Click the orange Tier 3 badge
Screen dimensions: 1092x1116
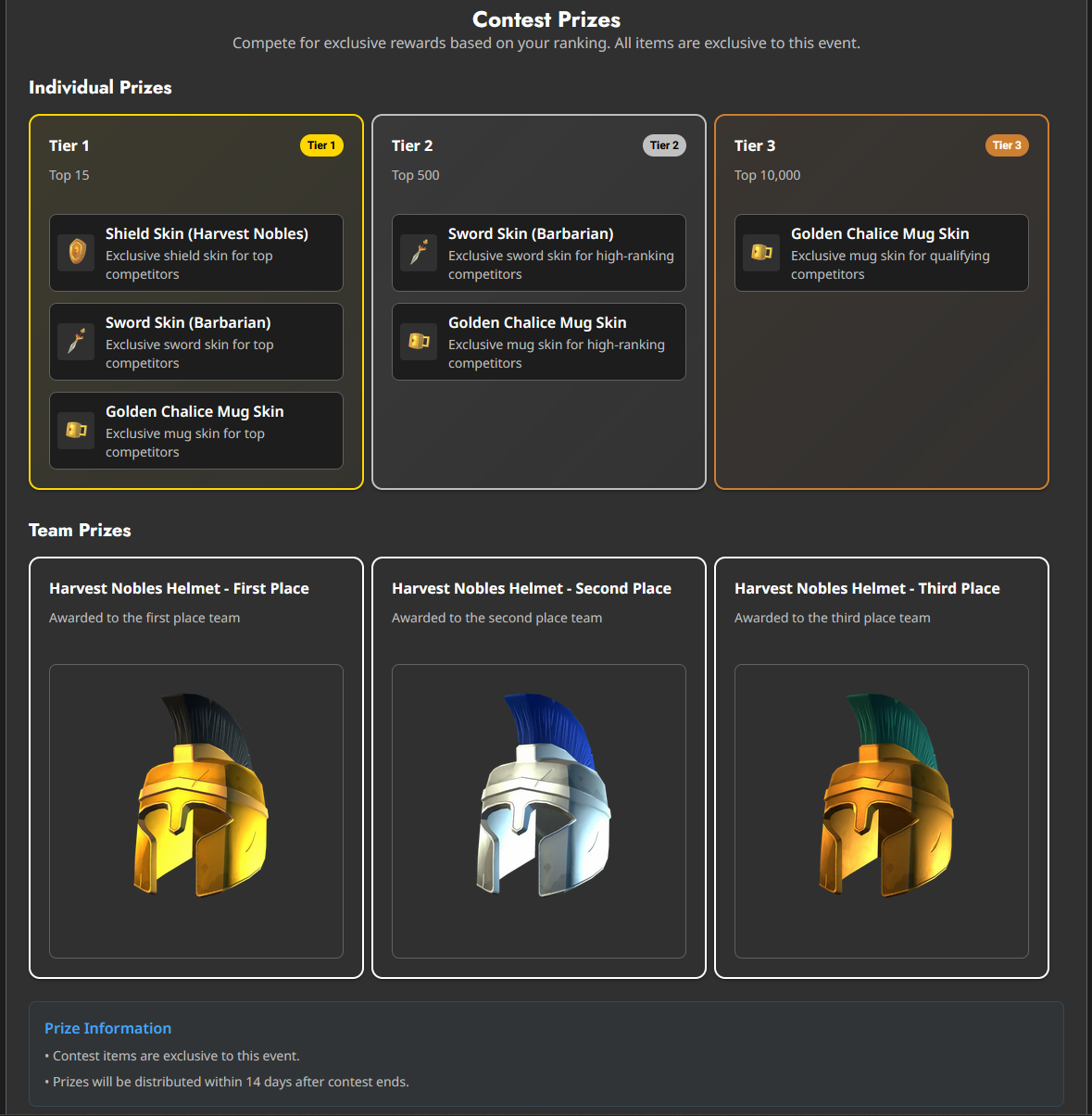click(1007, 145)
